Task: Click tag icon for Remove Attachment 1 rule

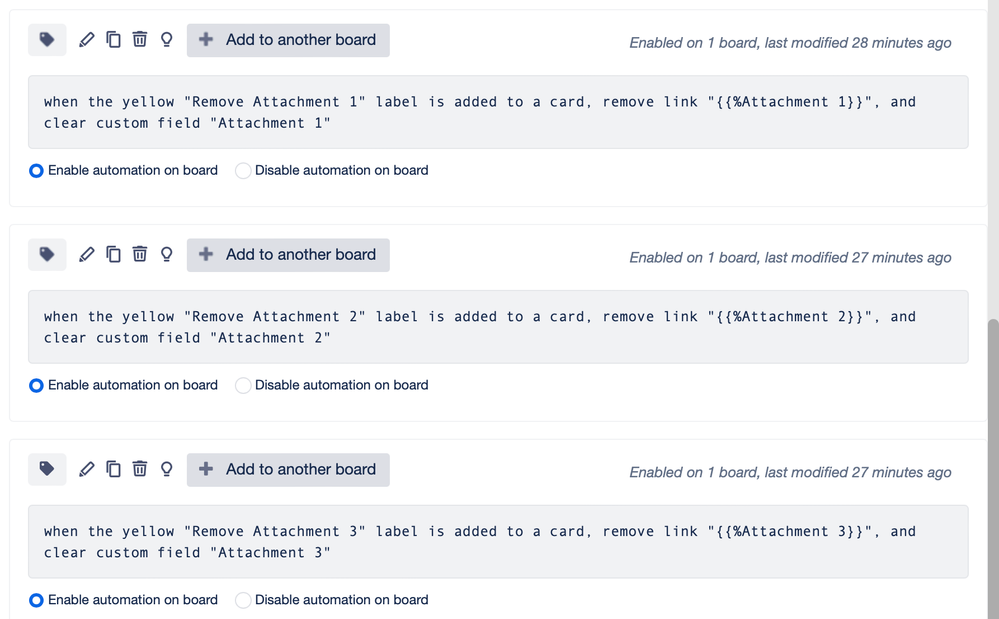Action: [x=47, y=40]
